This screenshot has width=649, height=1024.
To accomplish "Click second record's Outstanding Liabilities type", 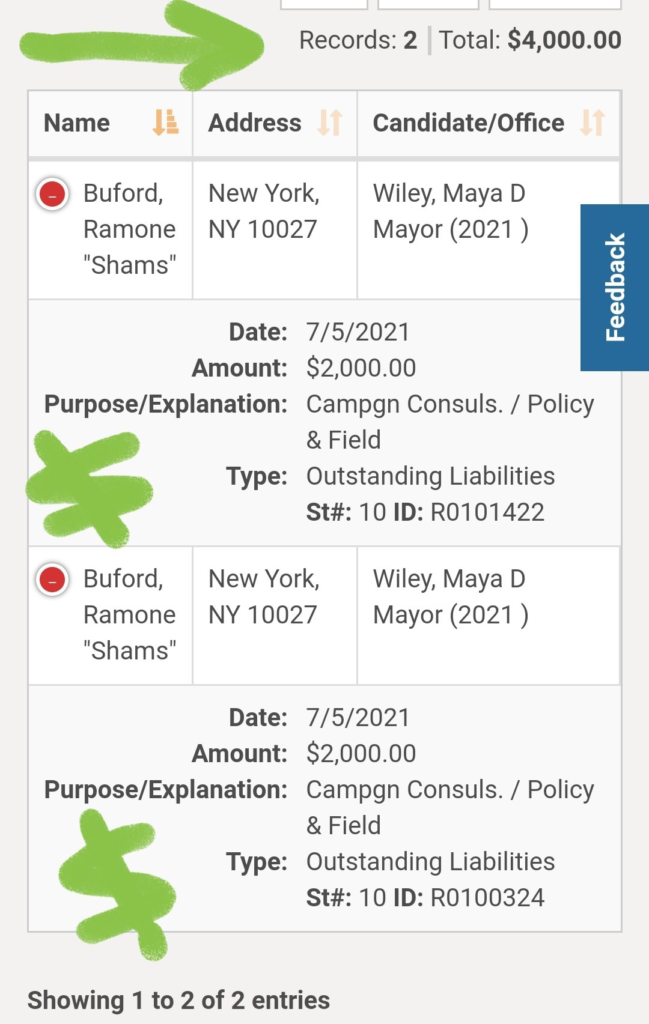I will (430, 861).
